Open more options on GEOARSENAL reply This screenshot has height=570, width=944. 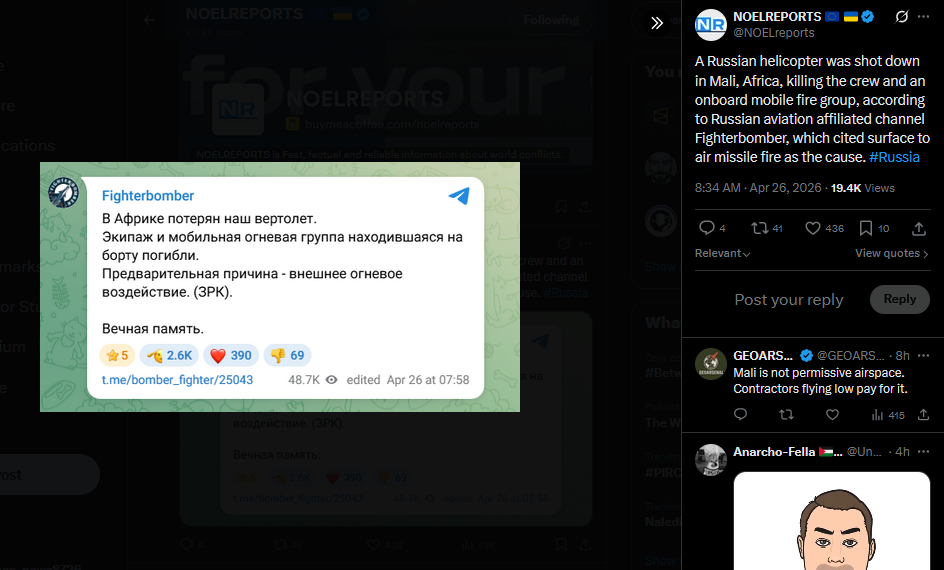click(923, 356)
